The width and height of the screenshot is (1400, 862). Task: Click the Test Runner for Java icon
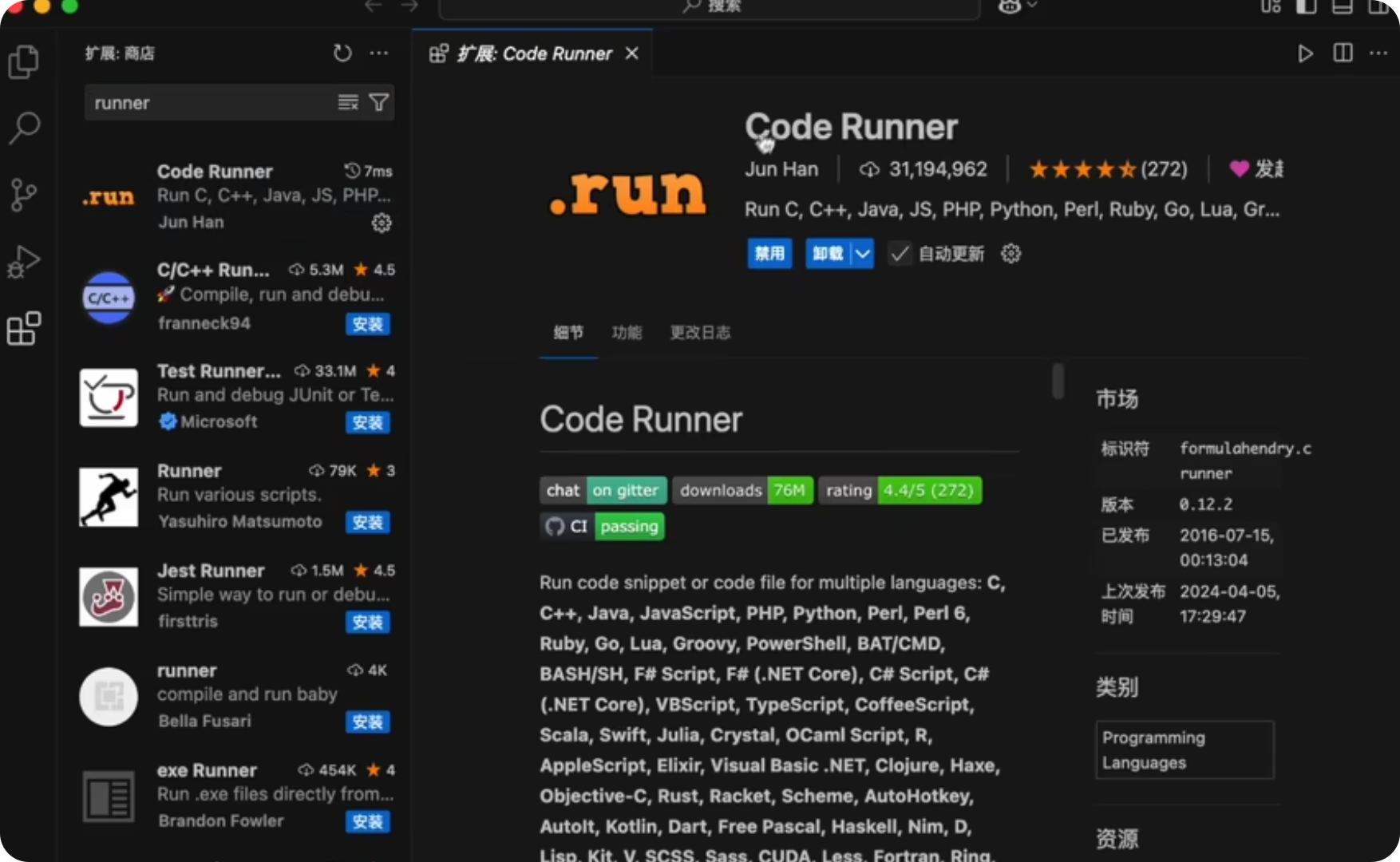[x=109, y=397]
